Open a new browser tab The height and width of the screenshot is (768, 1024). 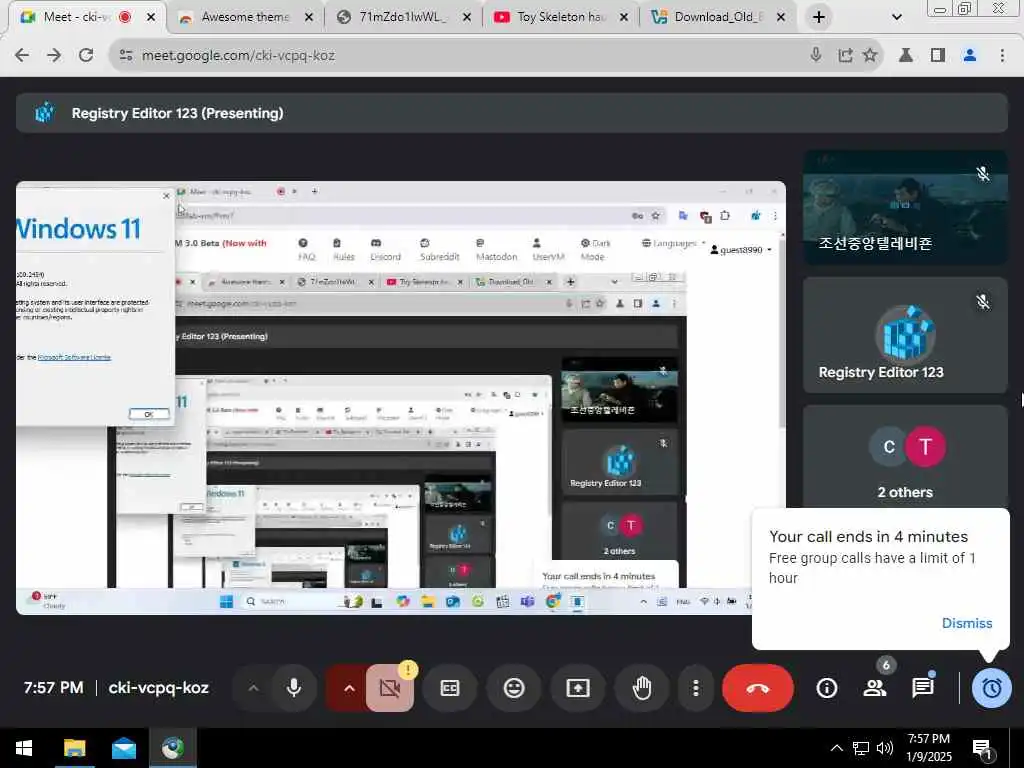point(819,17)
